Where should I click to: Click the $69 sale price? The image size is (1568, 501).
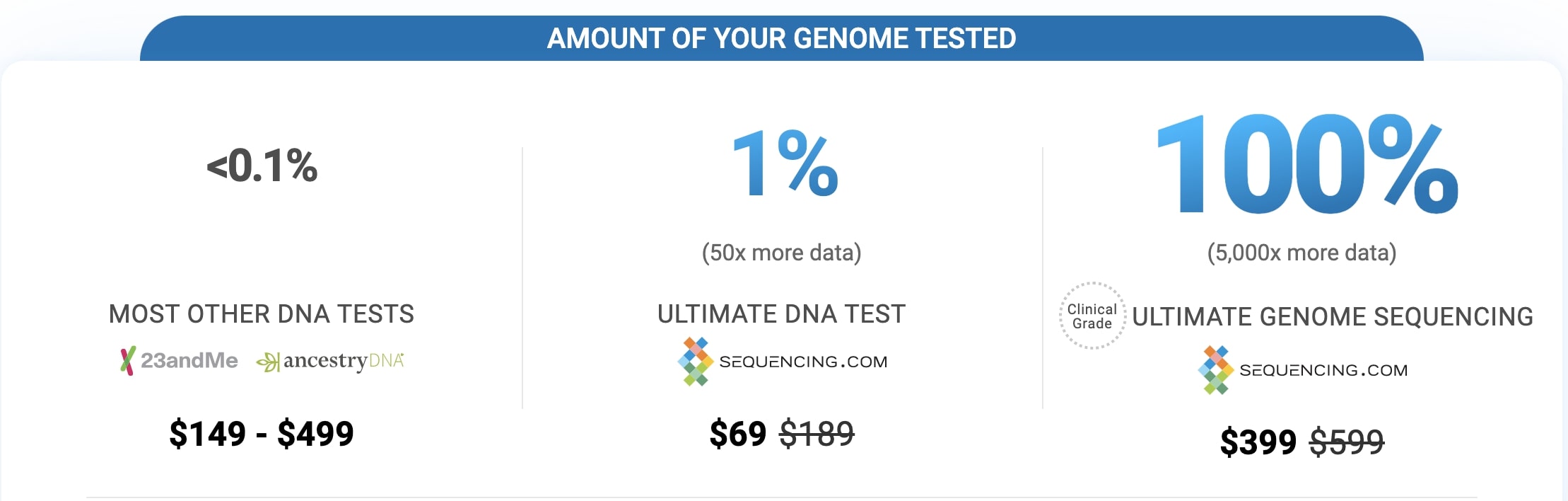click(x=737, y=434)
